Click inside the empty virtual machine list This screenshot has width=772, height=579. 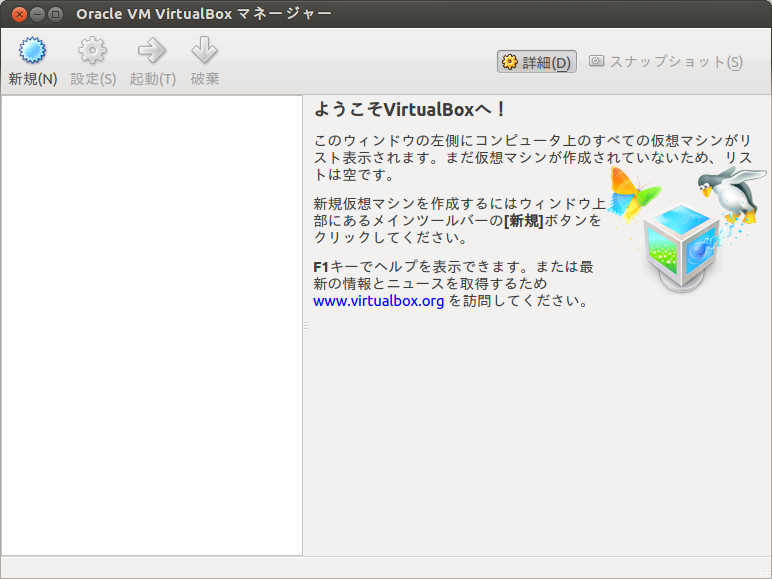coord(151,325)
